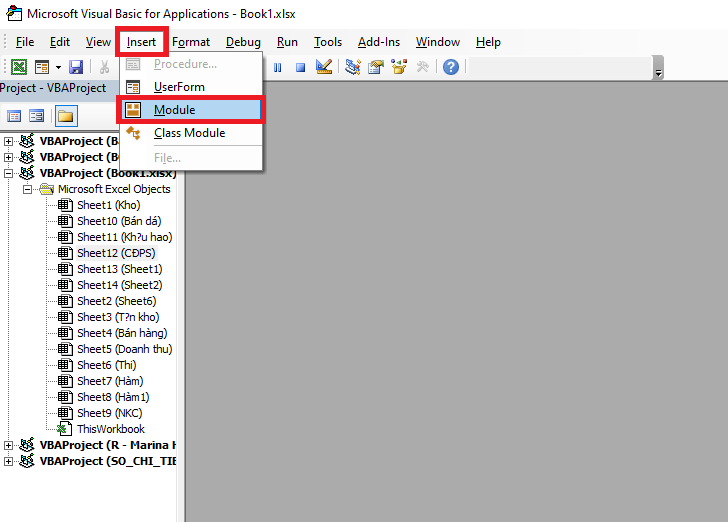Click the Class Module icon in Insert menu
Viewport: 728px width, 522px height.
tap(133, 133)
